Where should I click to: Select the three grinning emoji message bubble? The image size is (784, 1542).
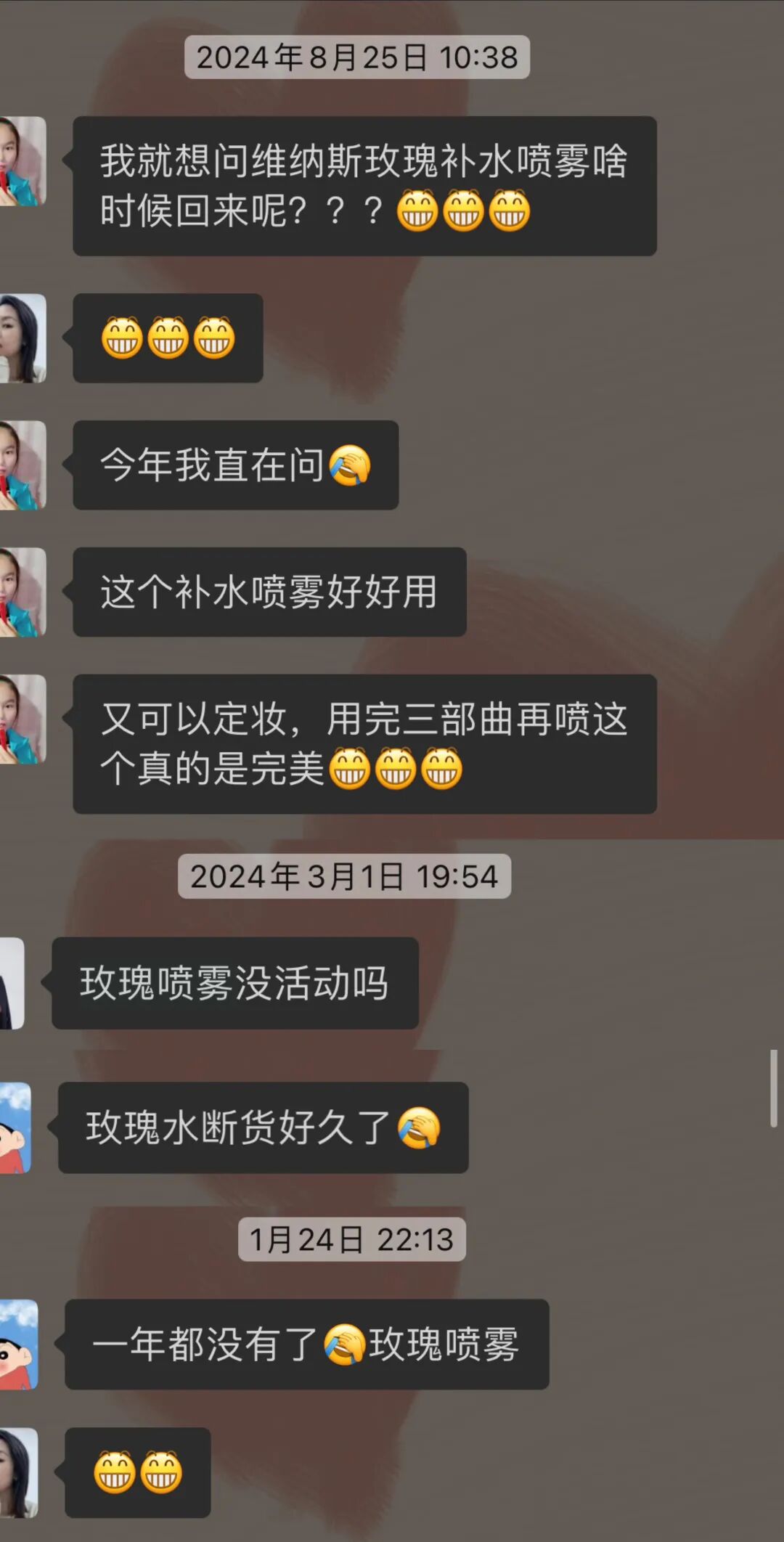point(168,338)
